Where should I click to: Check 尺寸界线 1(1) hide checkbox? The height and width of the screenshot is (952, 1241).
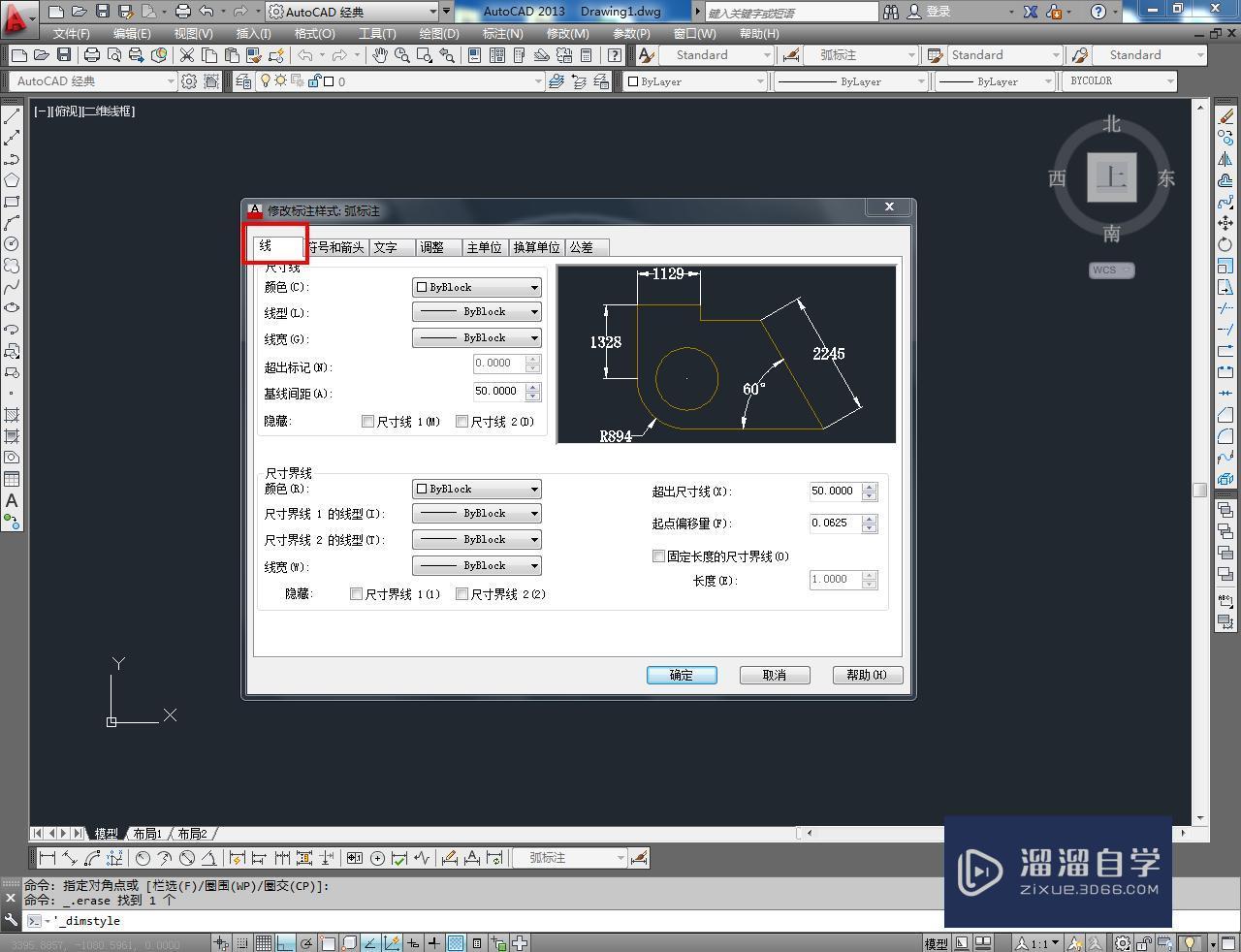(356, 594)
